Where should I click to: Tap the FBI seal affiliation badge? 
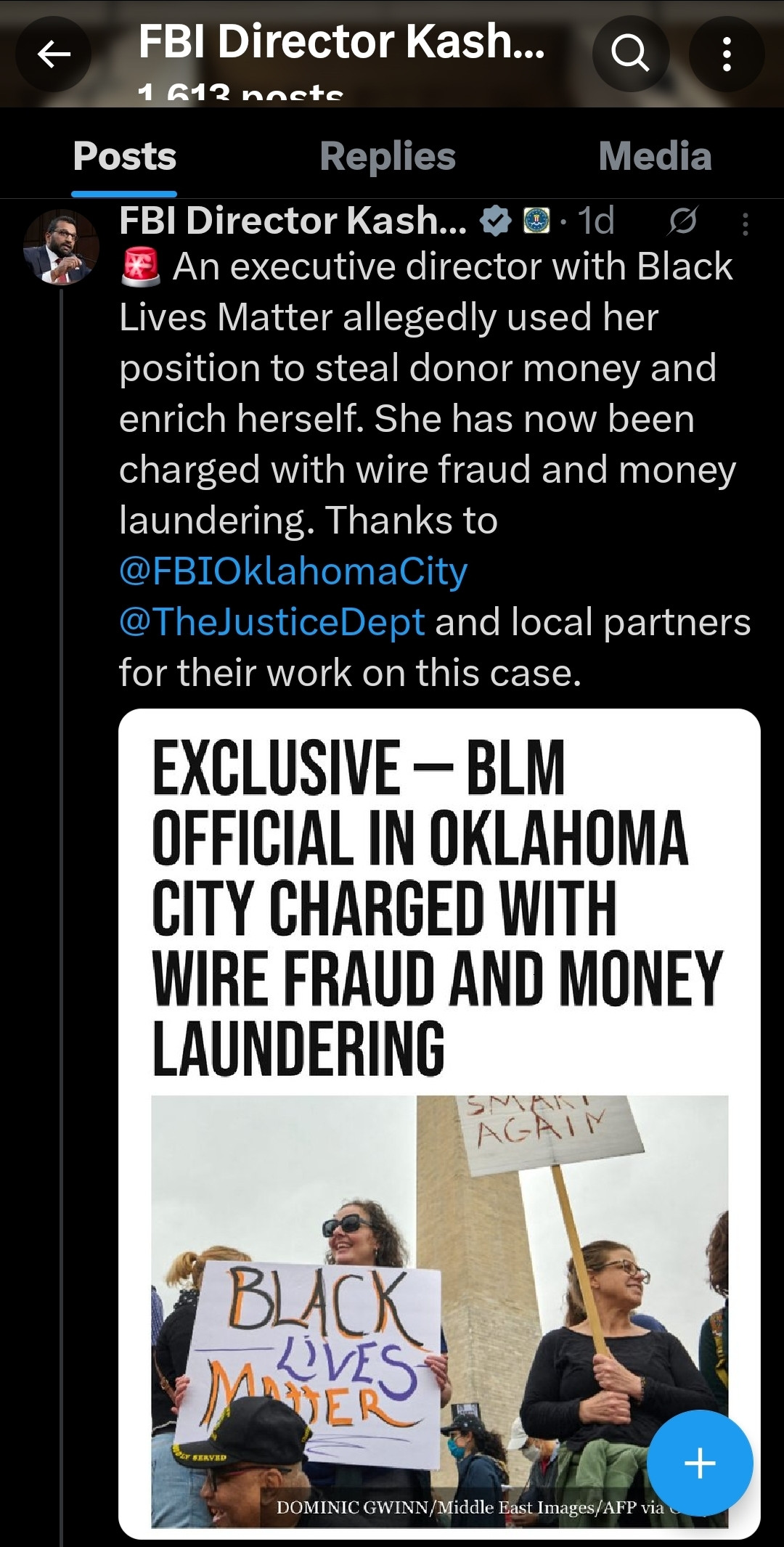[x=536, y=221]
